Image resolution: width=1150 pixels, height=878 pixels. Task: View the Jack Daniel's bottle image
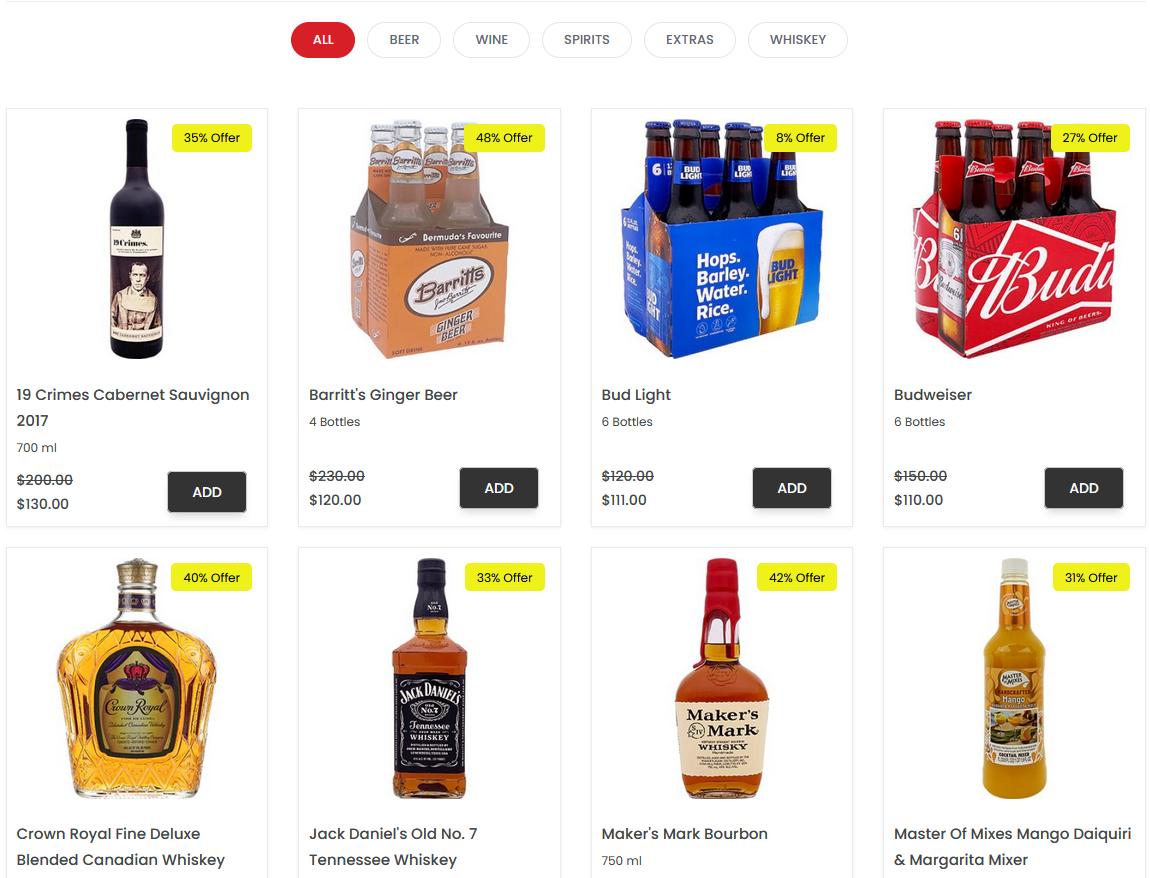[430, 678]
